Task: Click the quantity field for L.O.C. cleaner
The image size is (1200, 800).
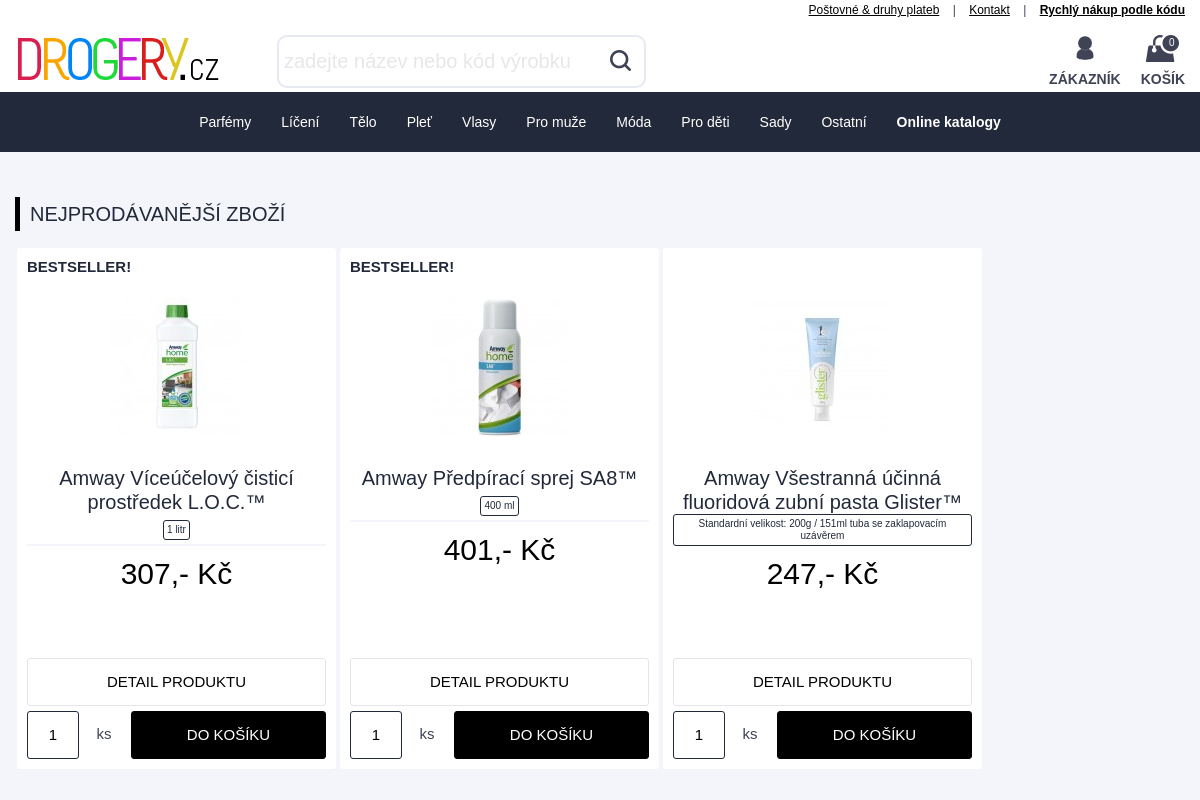Action: tap(53, 735)
